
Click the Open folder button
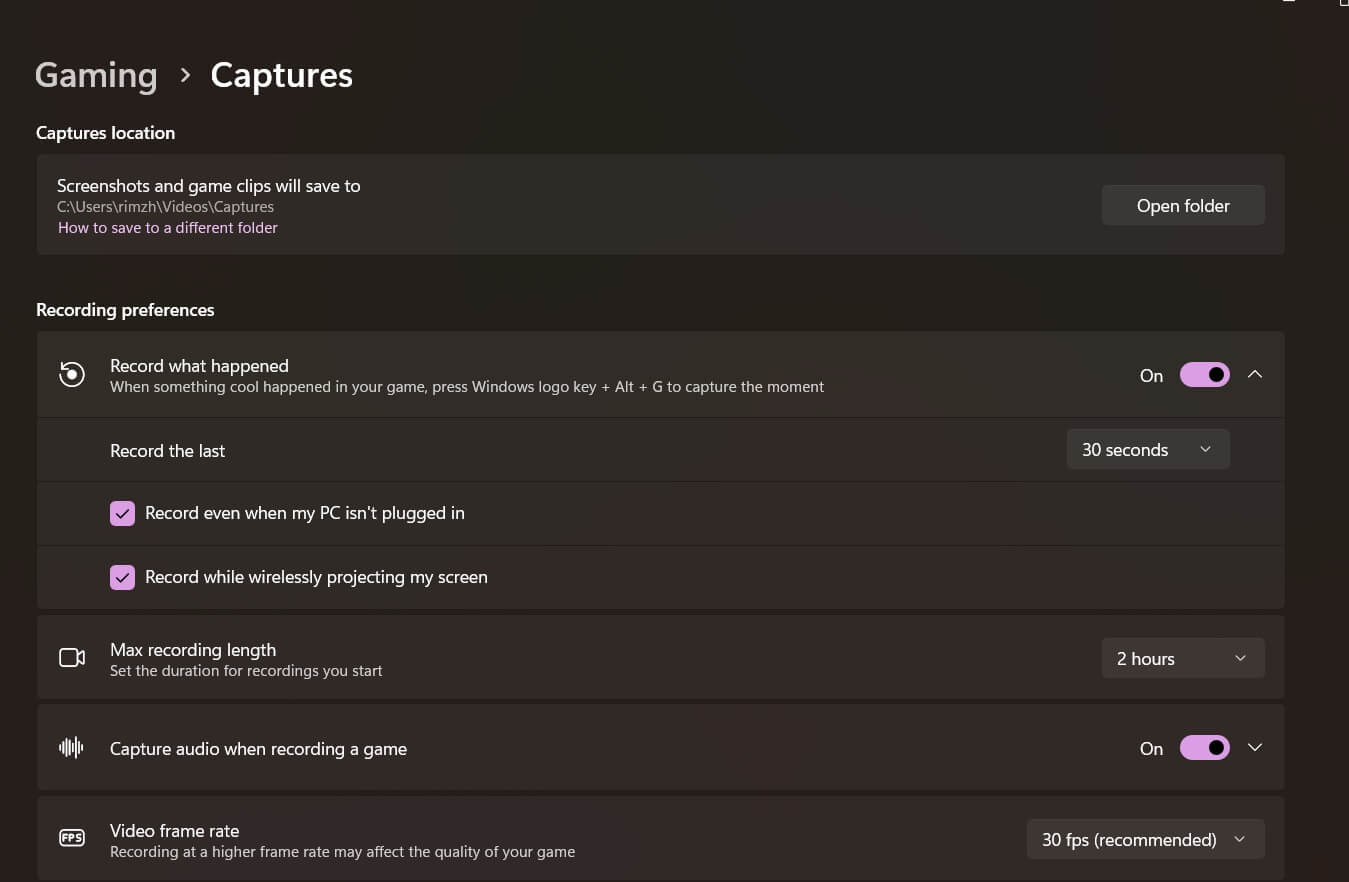tap(1183, 205)
